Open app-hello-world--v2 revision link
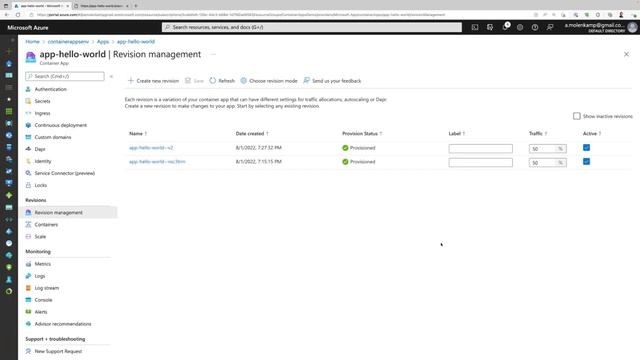The height and width of the screenshot is (360, 640). 151,148
